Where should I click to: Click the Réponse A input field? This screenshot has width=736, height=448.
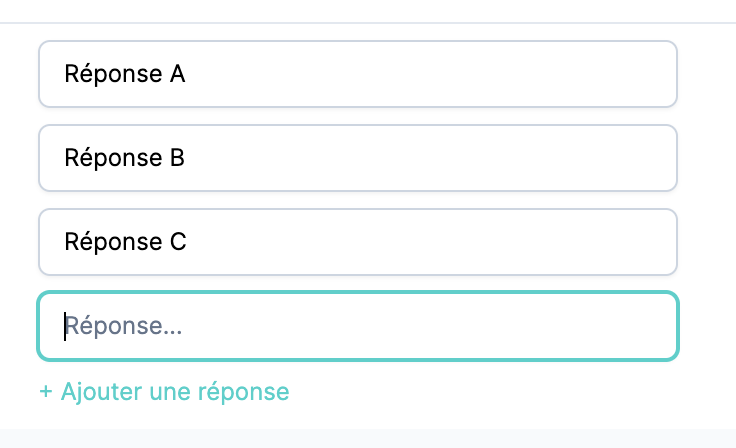click(x=357, y=74)
